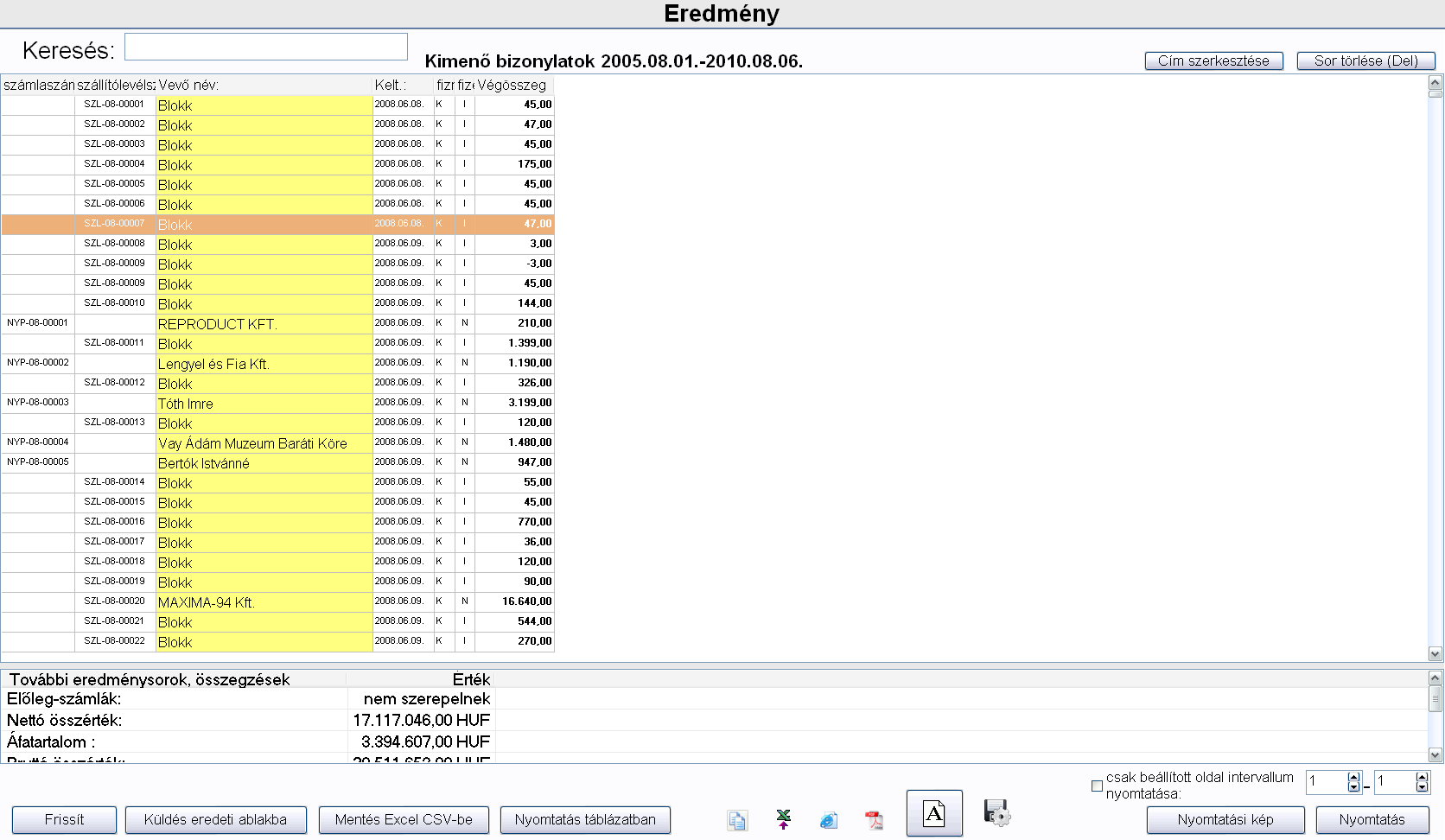Viewport: 1445px width, 840px height.
Task: Click invoice number NYP-08-00001
Action: tap(37, 323)
